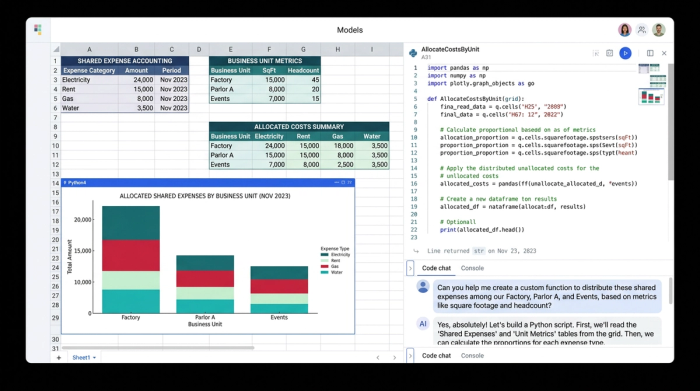This screenshot has height=391, width=700.
Task: Click code line 'def AllocateCostsByUnit(grid):'
Action: [x=476, y=99]
